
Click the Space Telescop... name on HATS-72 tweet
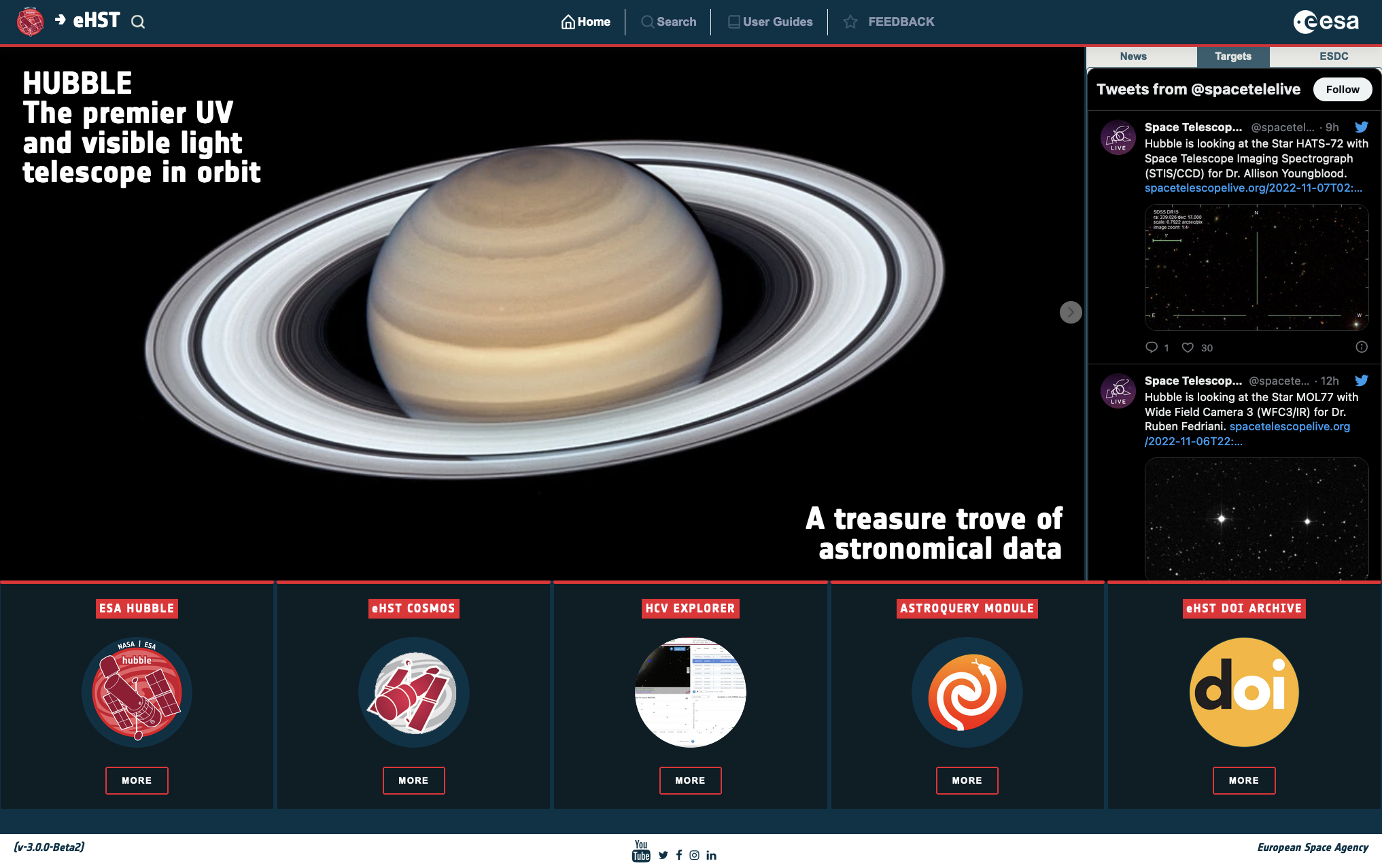(1193, 127)
